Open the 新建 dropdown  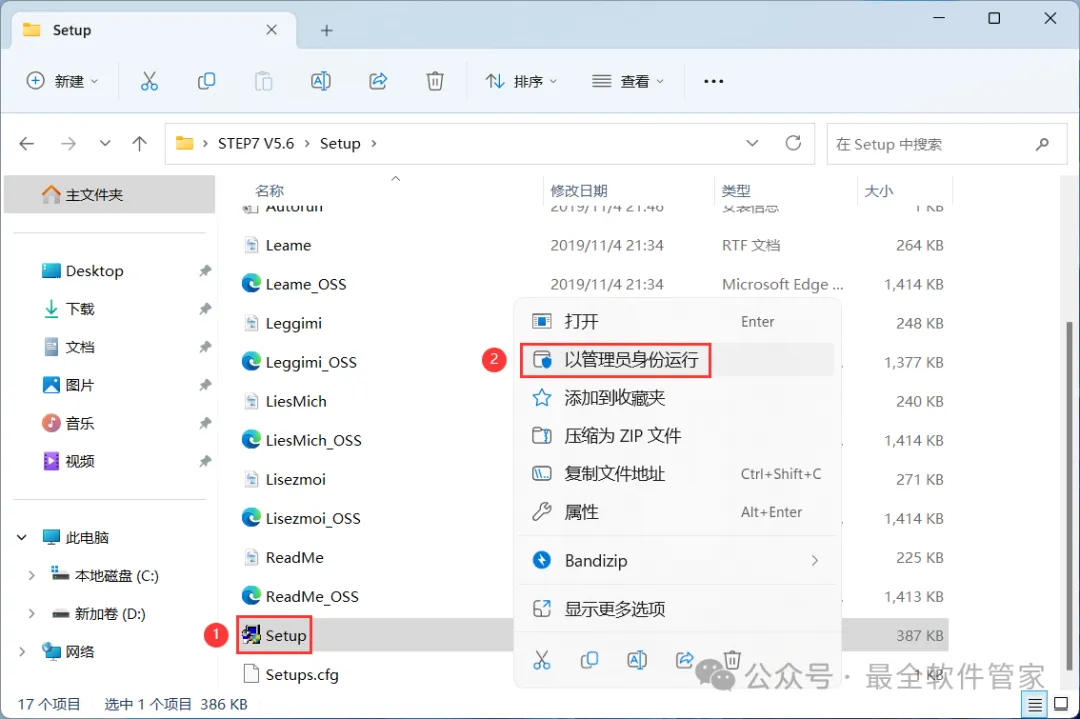[63, 81]
